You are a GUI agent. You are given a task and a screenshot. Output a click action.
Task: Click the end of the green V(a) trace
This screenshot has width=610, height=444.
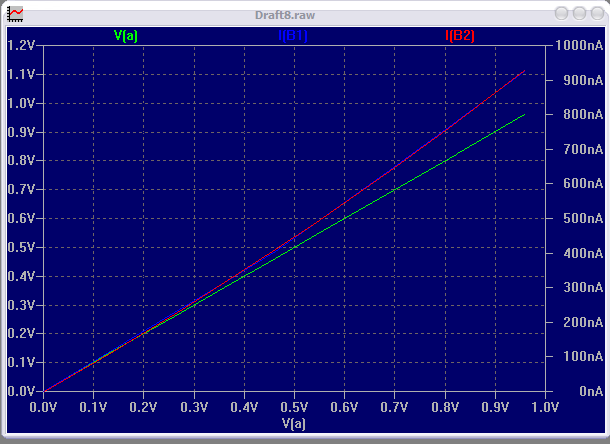coord(525,115)
